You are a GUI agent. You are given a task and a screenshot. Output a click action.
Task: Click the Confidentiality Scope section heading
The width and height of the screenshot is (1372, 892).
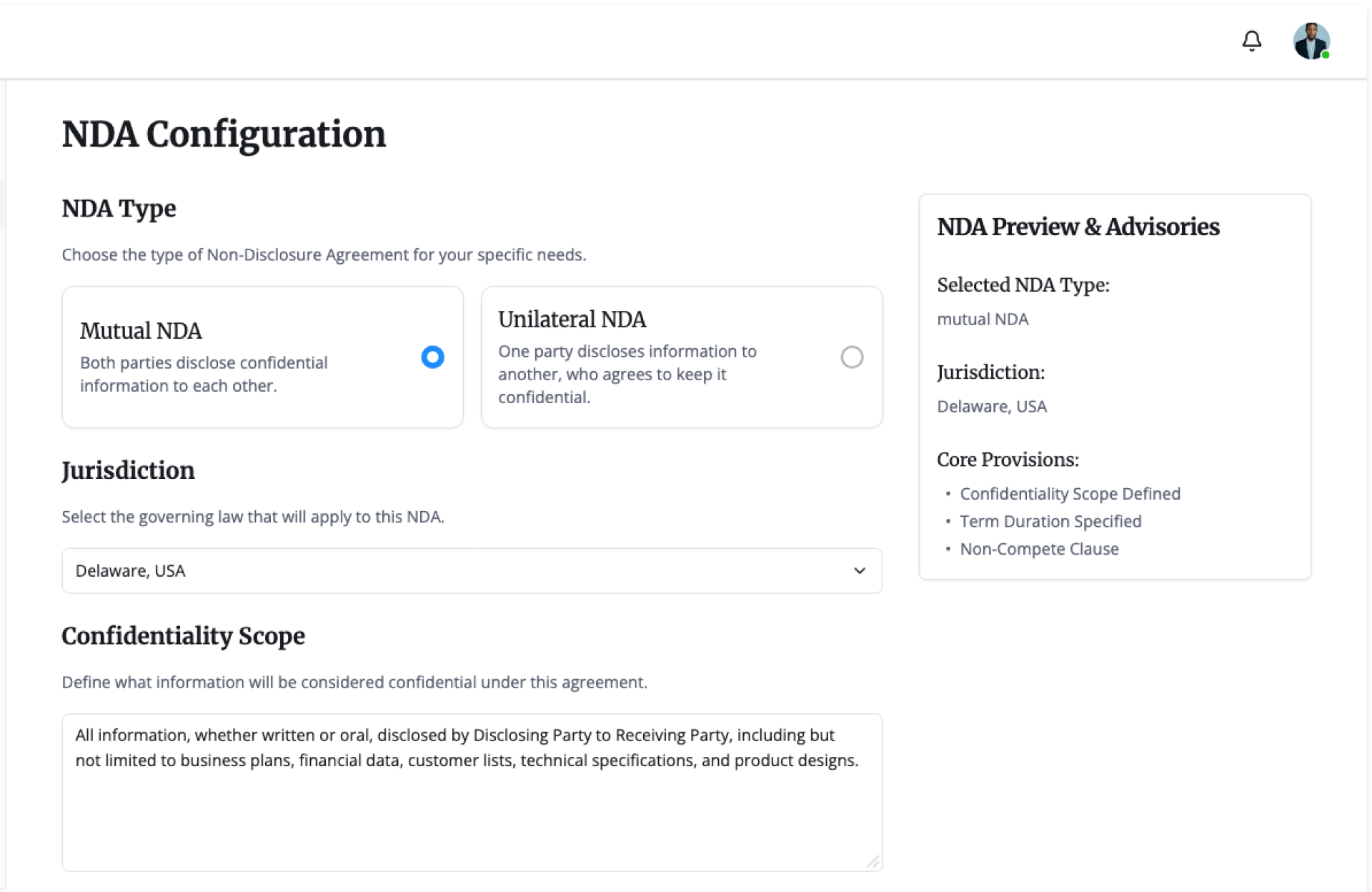tap(183, 635)
